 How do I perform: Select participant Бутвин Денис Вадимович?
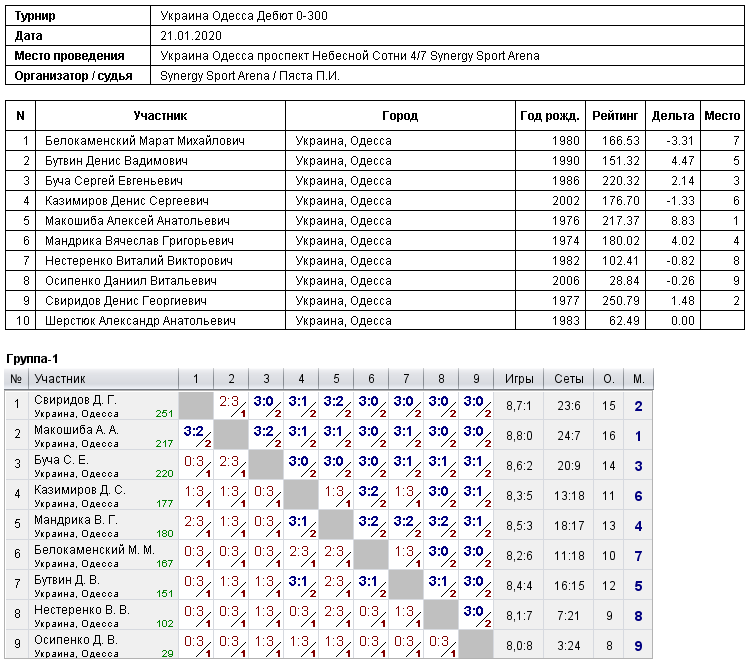tap(116, 161)
